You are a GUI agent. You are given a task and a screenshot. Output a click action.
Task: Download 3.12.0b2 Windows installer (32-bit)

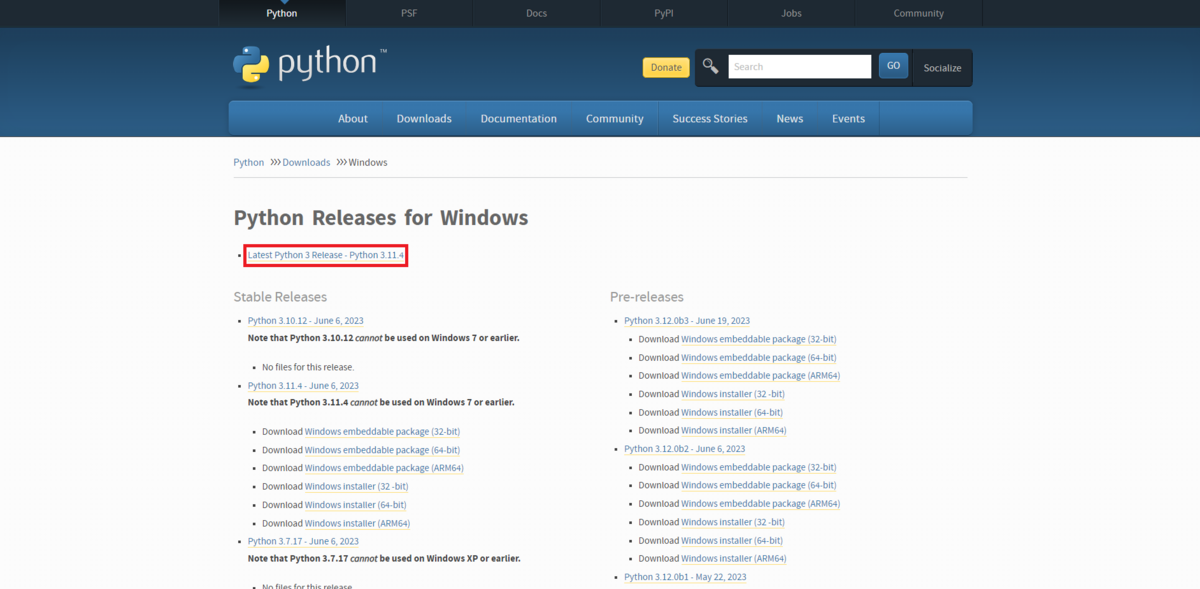(x=733, y=522)
